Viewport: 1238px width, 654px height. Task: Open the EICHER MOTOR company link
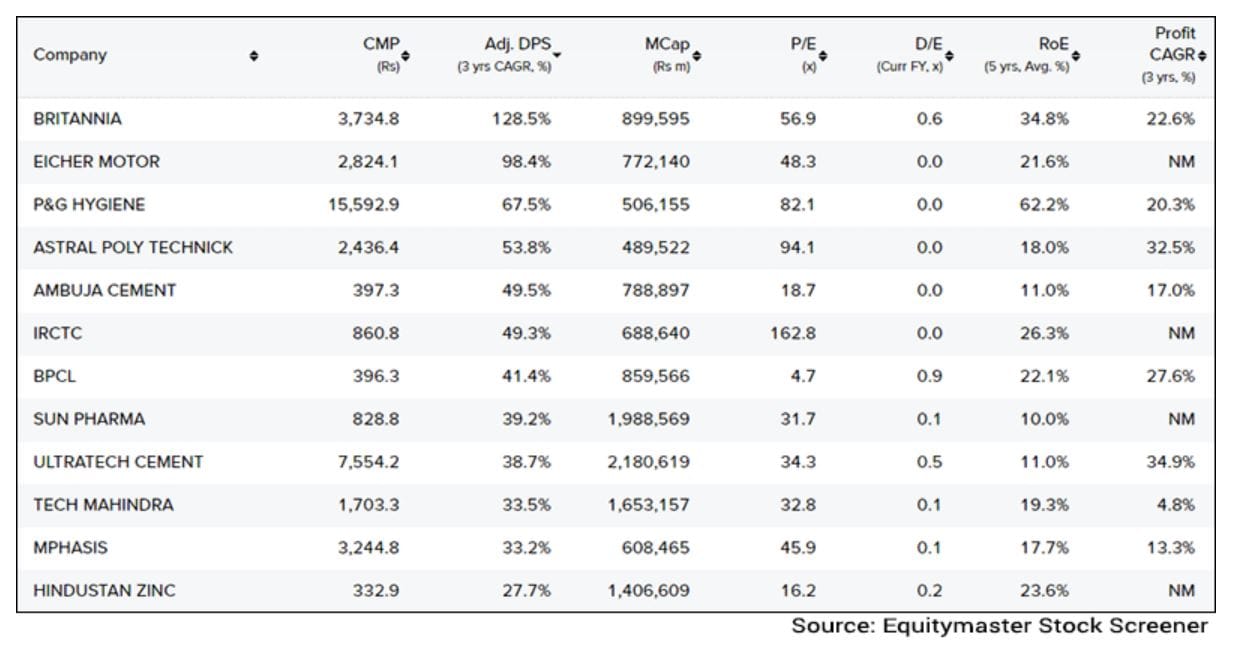(96, 162)
